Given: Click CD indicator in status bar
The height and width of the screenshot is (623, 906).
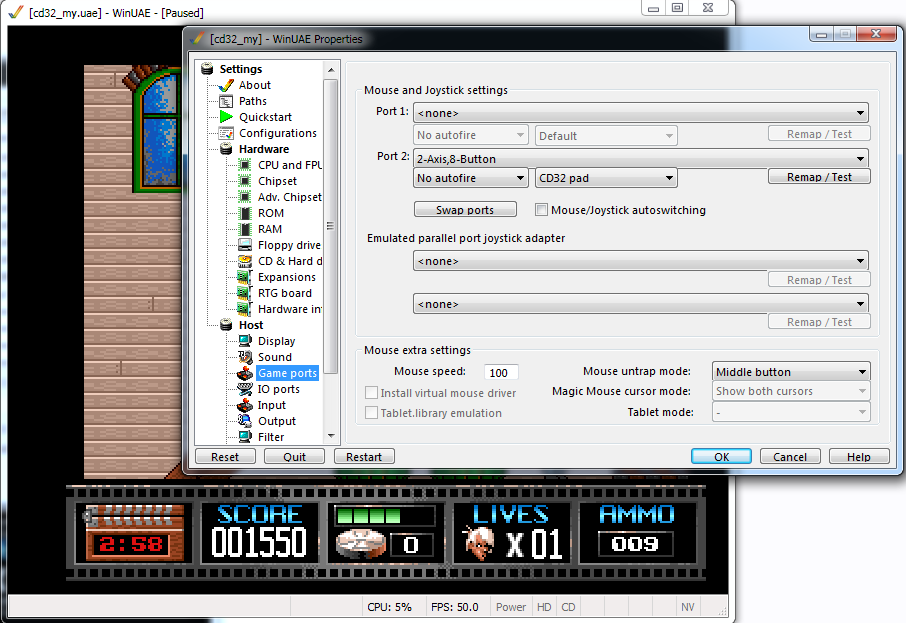Looking at the screenshot, I should pos(569,607).
